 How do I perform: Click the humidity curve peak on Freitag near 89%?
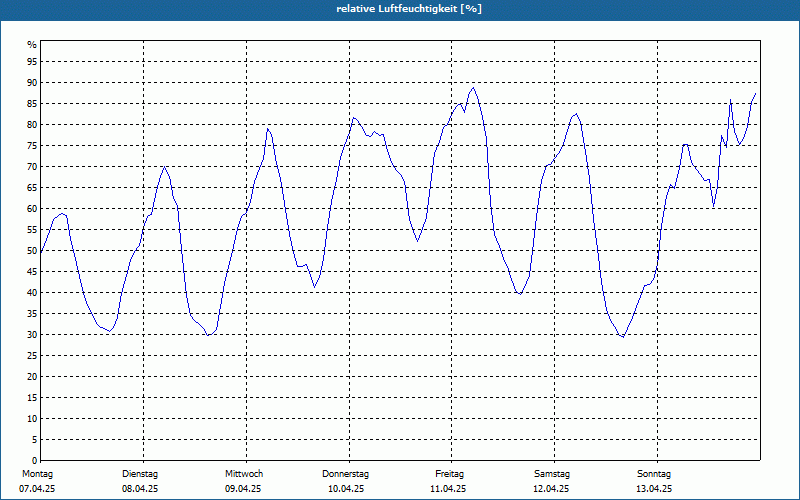pyautogui.click(x=473, y=88)
